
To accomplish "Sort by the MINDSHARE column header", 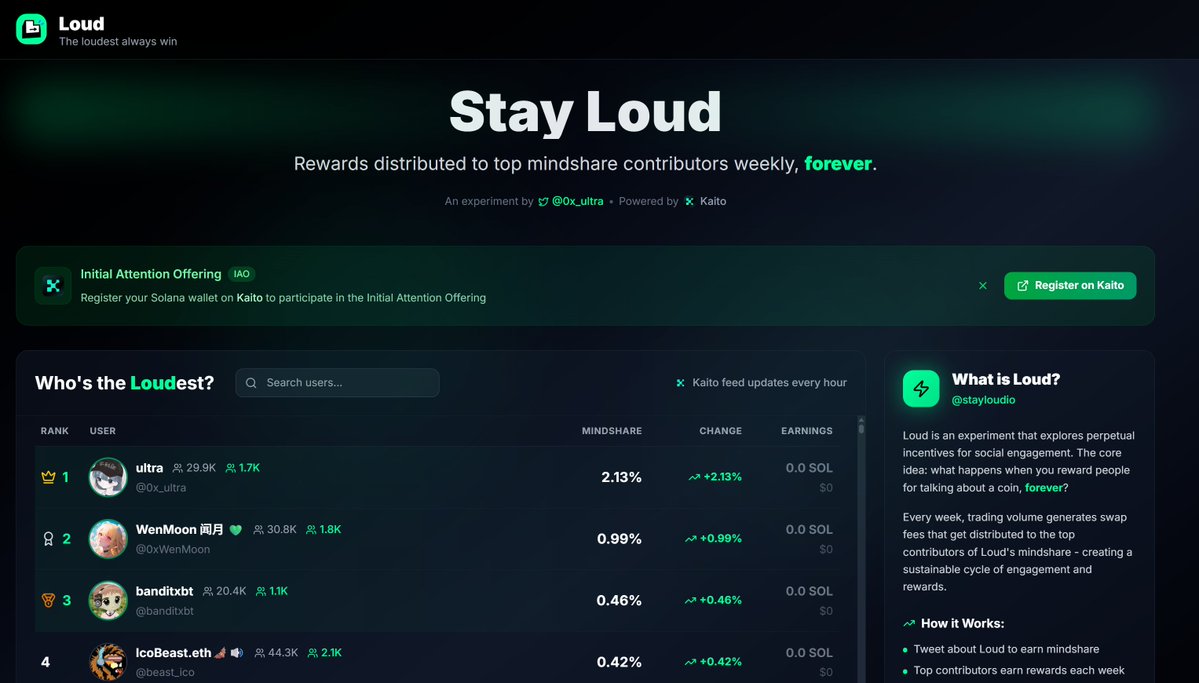I will click(x=612, y=431).
